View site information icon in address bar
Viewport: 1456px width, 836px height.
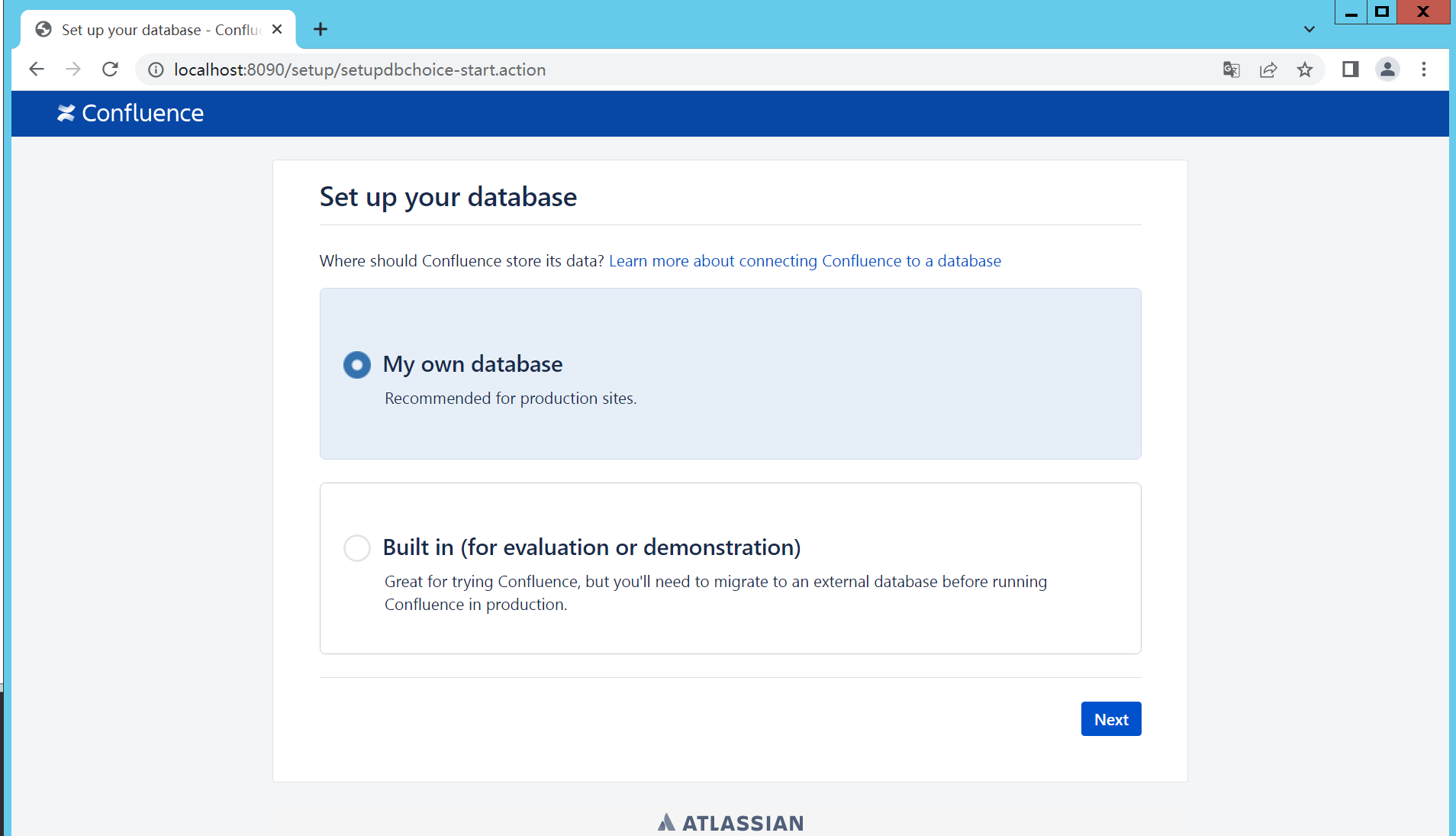pyautogui.click(x=156, y=70)
